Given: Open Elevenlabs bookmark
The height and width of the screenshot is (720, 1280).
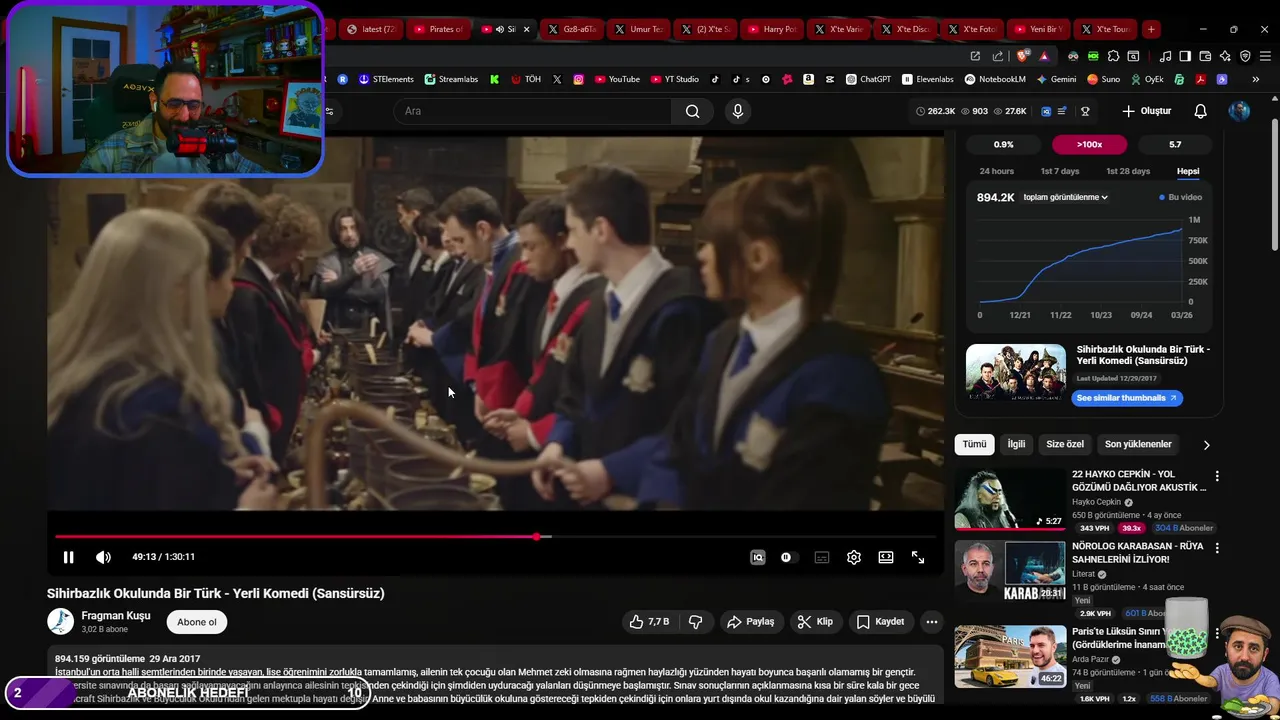Looking at the screenshot, I should coord(927,79).
